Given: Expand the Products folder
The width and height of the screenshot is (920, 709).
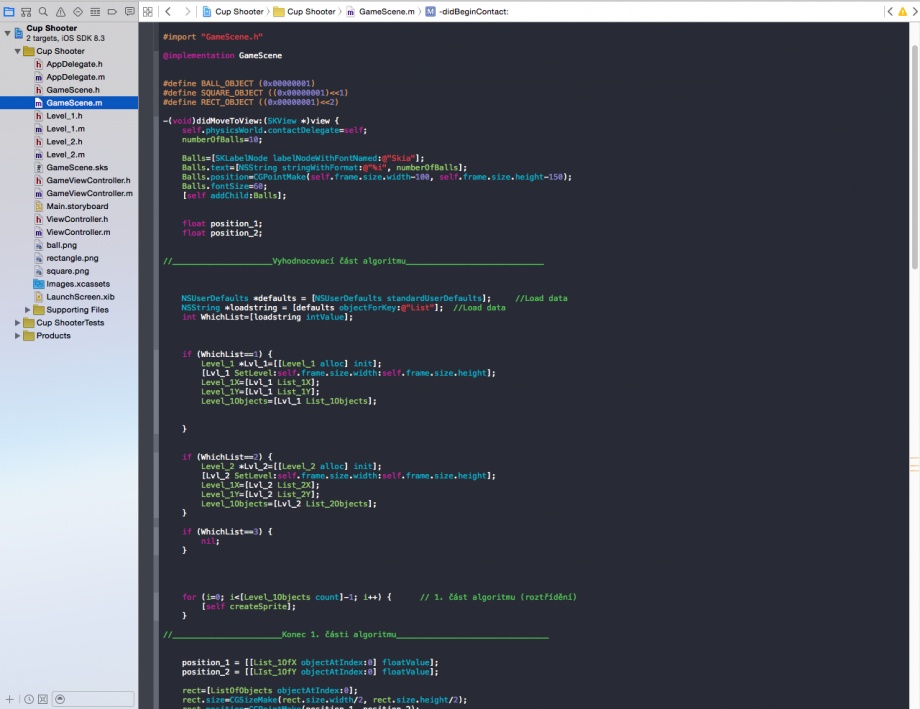Looking at the screenshot, I should tap(18, 336).
